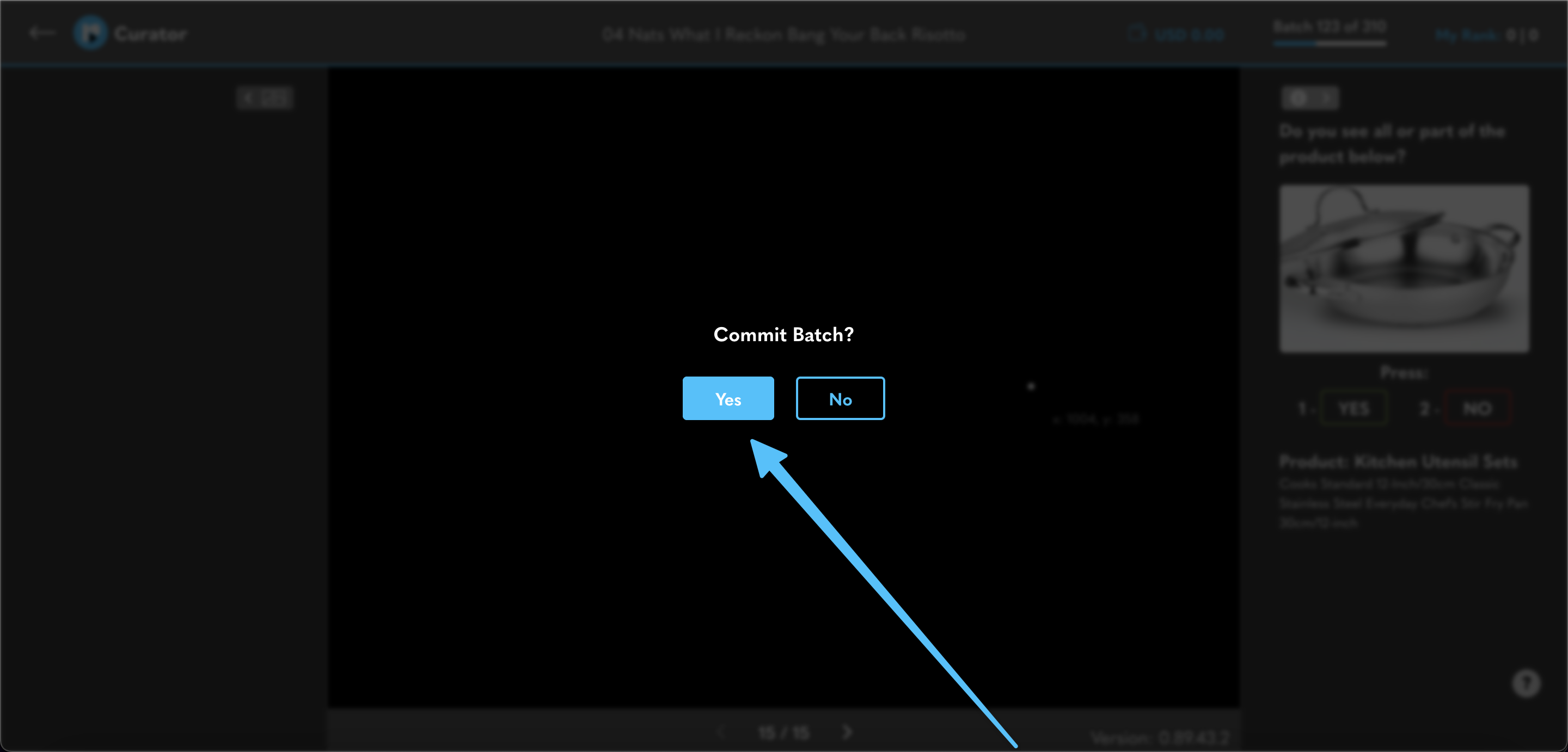Viewport: 1568px width, 752px height.
Task: Collapse left panel using chevron toggle
Action: pyautogui.click(x=249, y=98)
